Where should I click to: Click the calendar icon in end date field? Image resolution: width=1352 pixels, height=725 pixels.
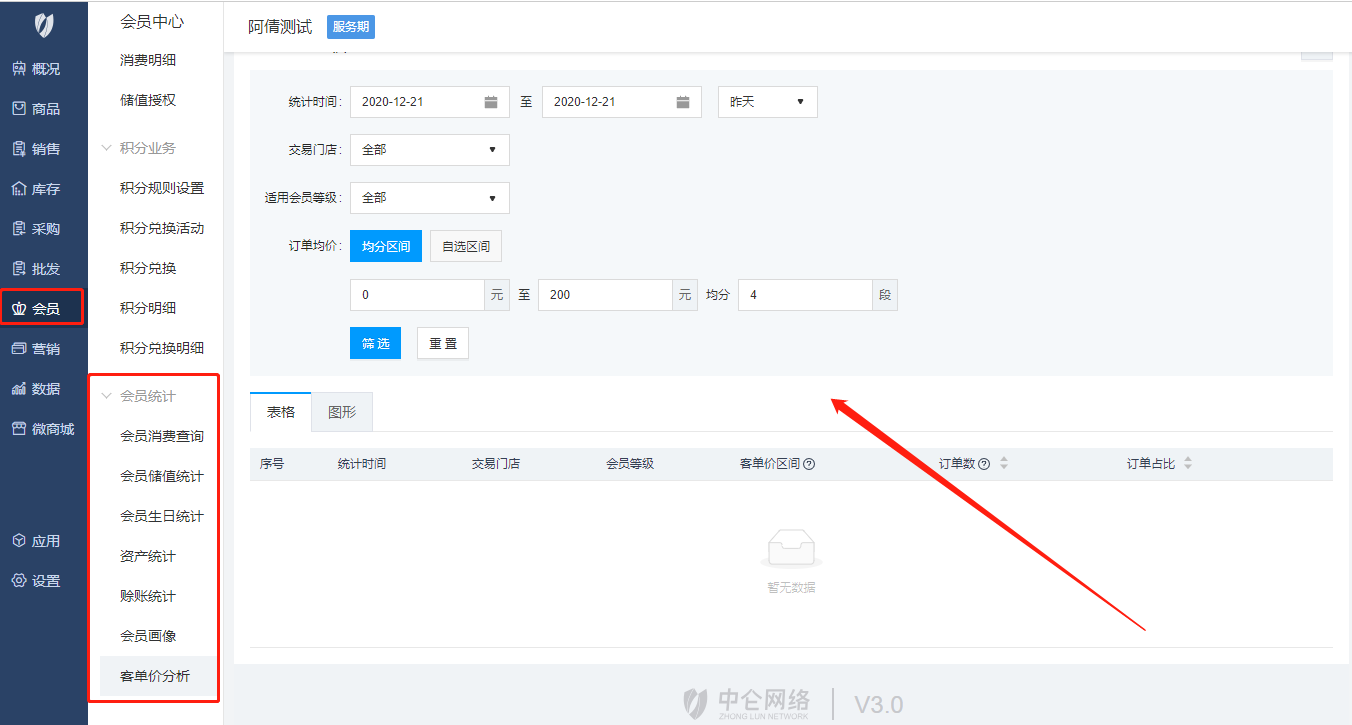682,102
